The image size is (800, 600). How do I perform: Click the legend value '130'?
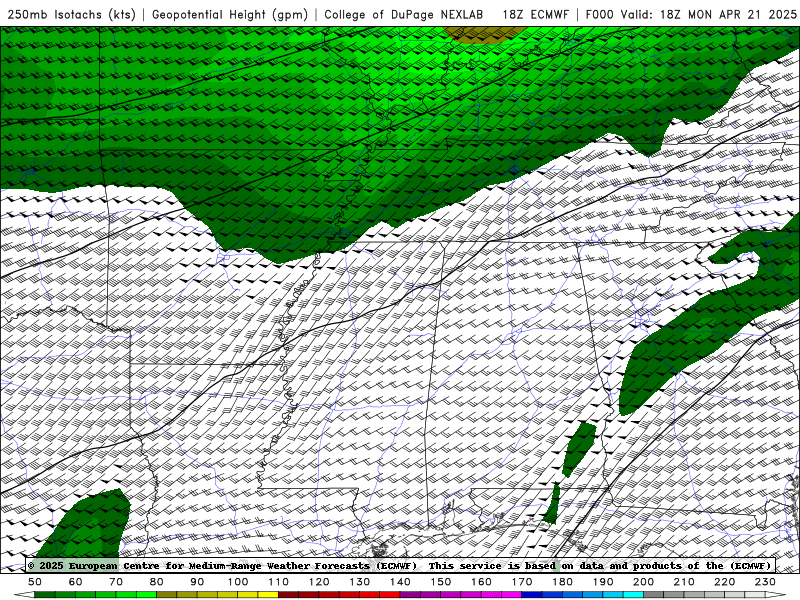359,582
